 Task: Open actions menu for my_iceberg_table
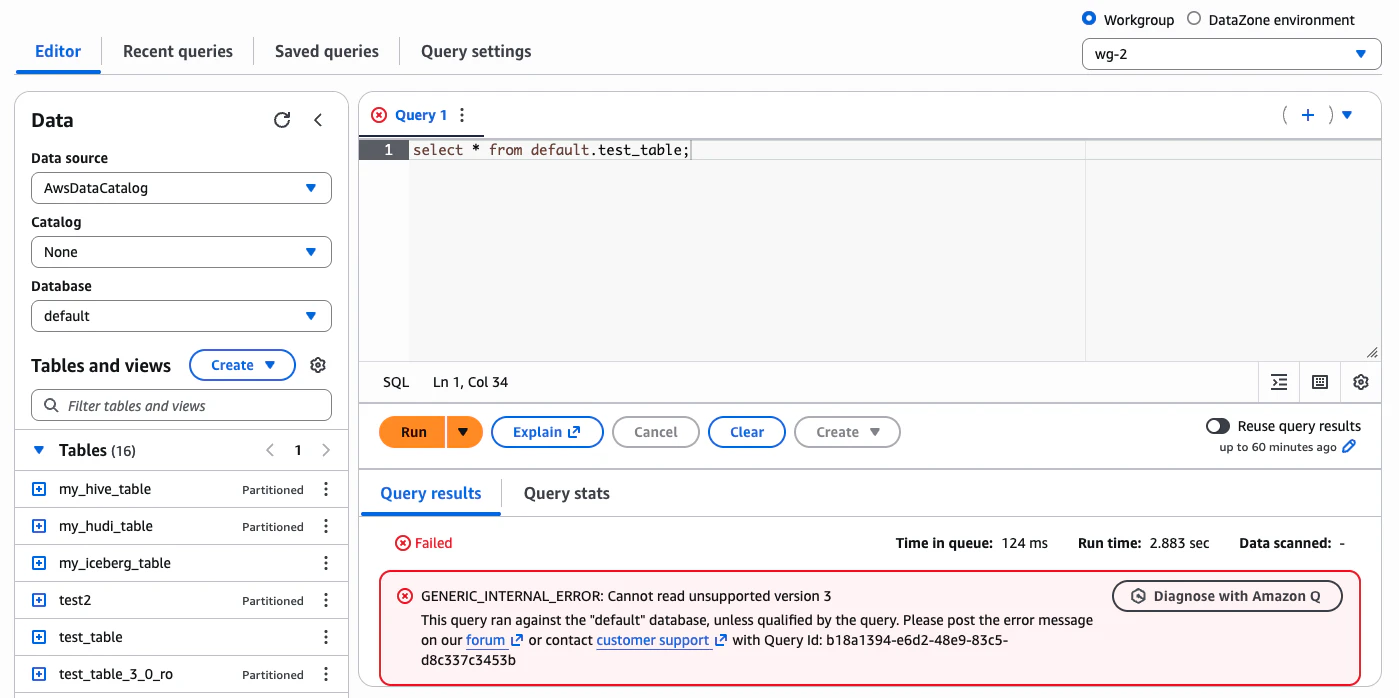pyautogui.click(x=326, y=563)
